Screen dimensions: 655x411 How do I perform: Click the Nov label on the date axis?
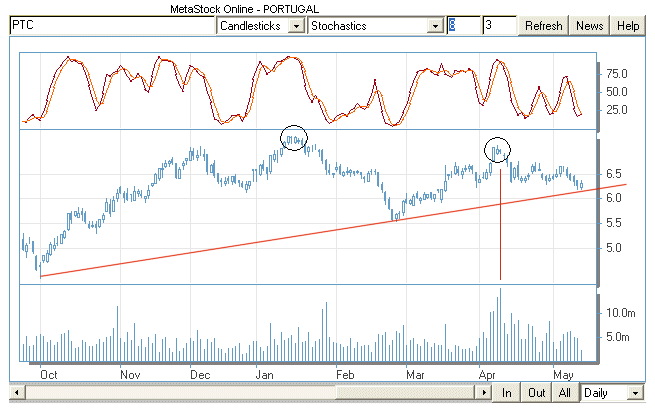(130, 375)
